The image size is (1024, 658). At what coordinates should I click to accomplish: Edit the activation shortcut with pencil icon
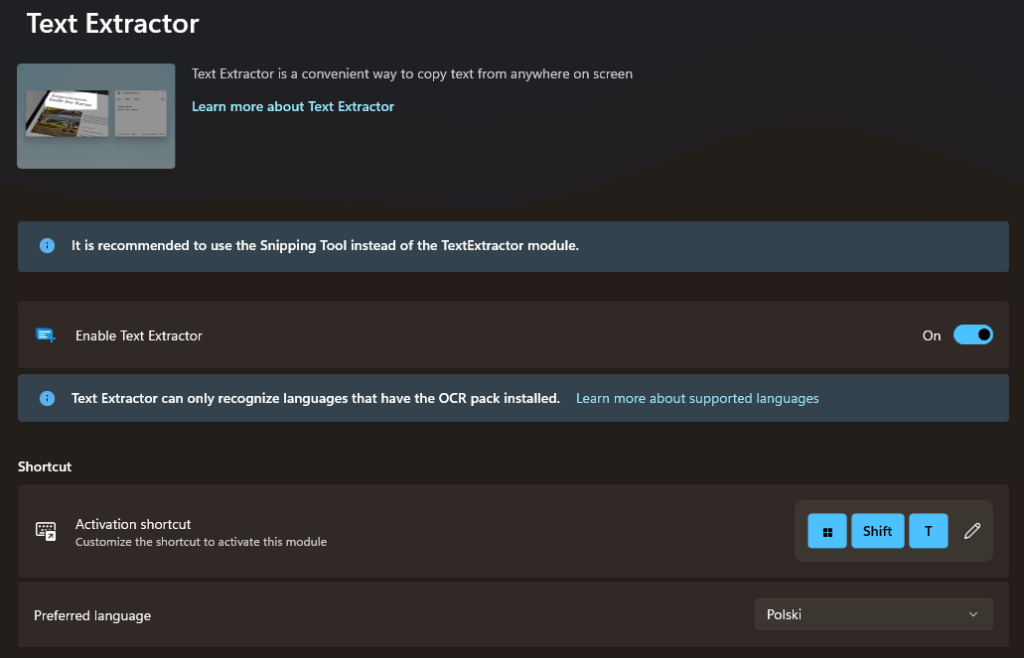tap(971, 531)
